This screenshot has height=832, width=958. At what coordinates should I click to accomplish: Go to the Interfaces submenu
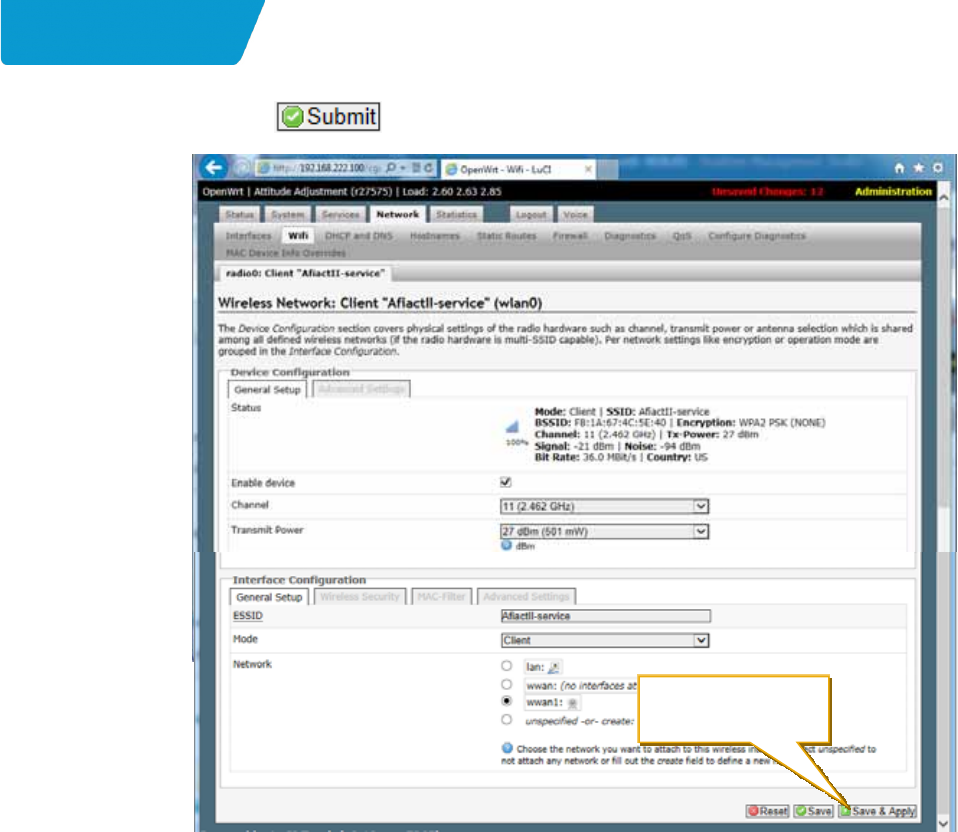tap(248, 236)
